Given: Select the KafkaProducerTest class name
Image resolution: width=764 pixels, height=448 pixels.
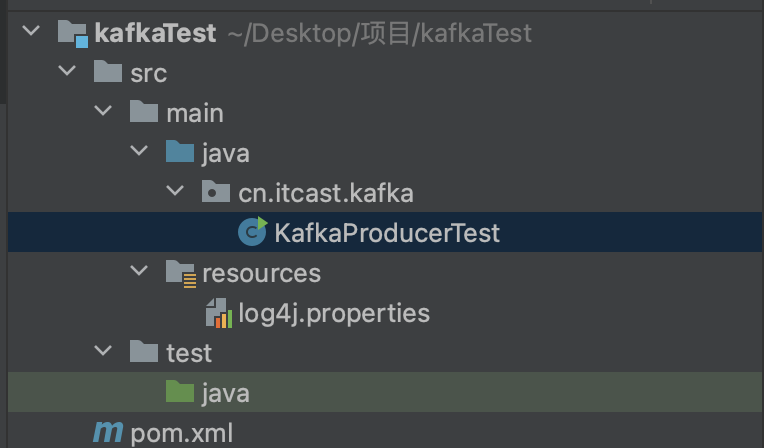Looking at the screenshot, I should click(386, 233).
